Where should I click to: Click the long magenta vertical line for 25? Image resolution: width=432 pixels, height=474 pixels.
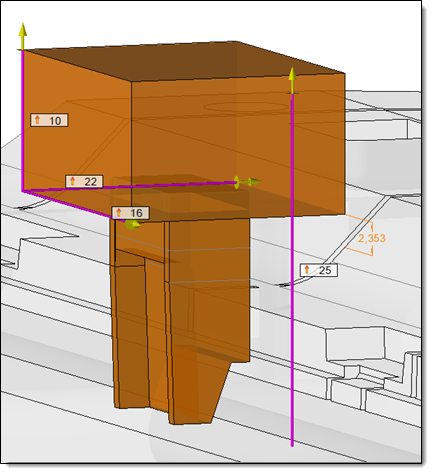click(x=292, y=270)
